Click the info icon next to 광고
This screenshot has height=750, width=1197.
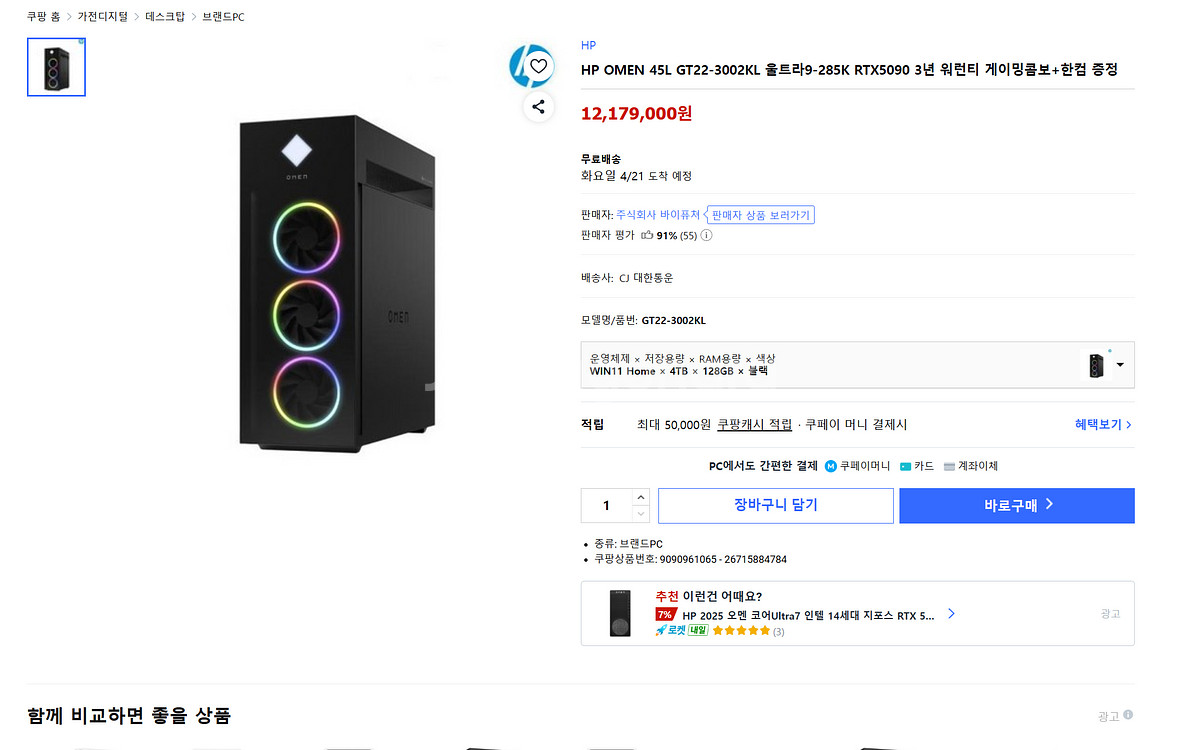pos(1128,716)
